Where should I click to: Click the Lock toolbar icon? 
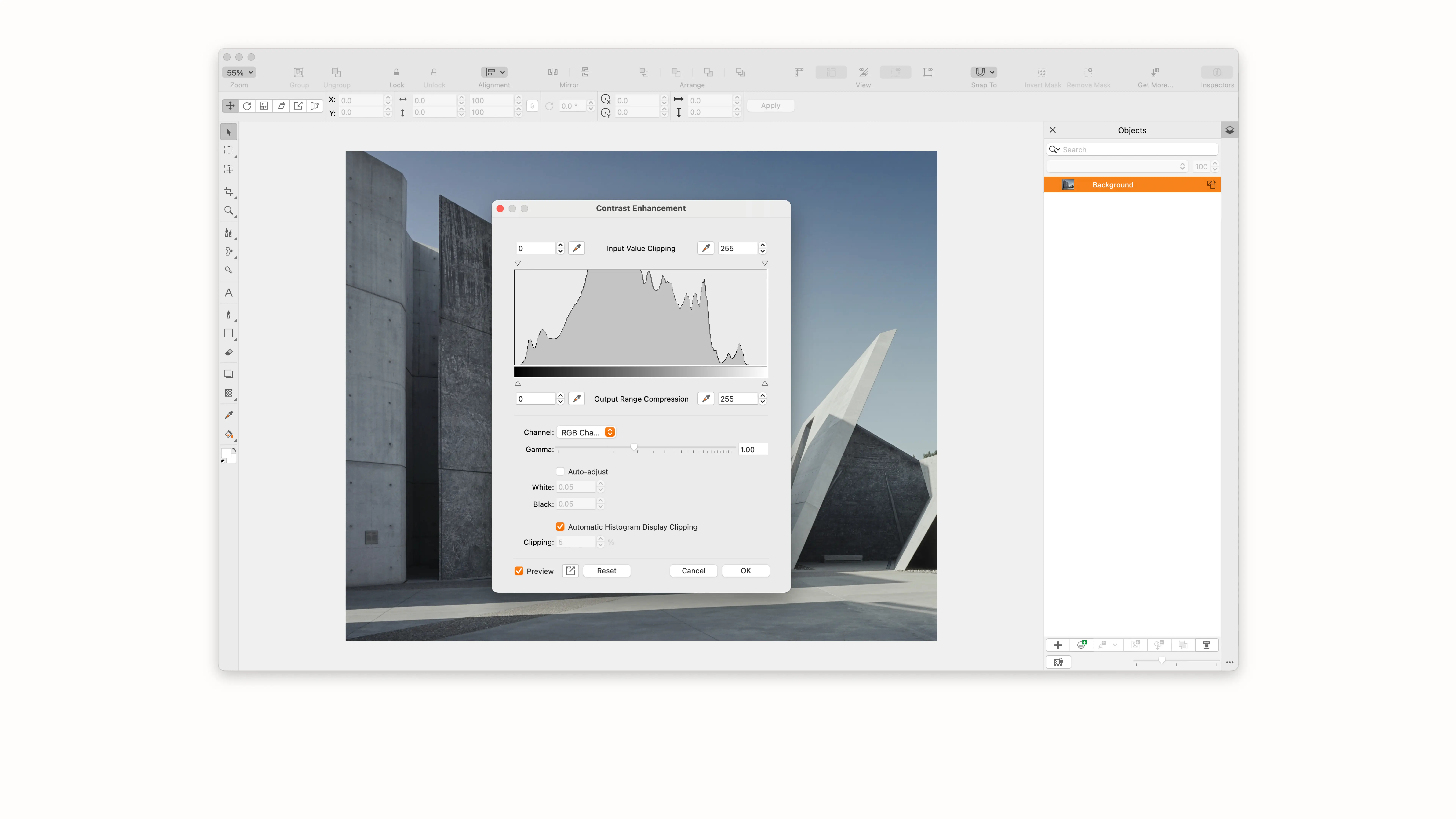(396, 72)
